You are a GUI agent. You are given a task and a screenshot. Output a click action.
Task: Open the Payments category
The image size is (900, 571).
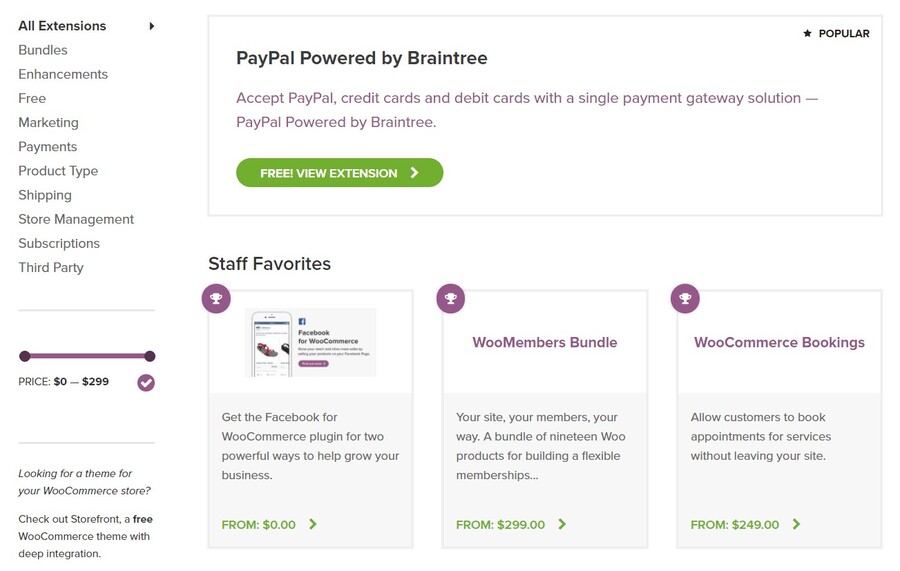[47, 147]
